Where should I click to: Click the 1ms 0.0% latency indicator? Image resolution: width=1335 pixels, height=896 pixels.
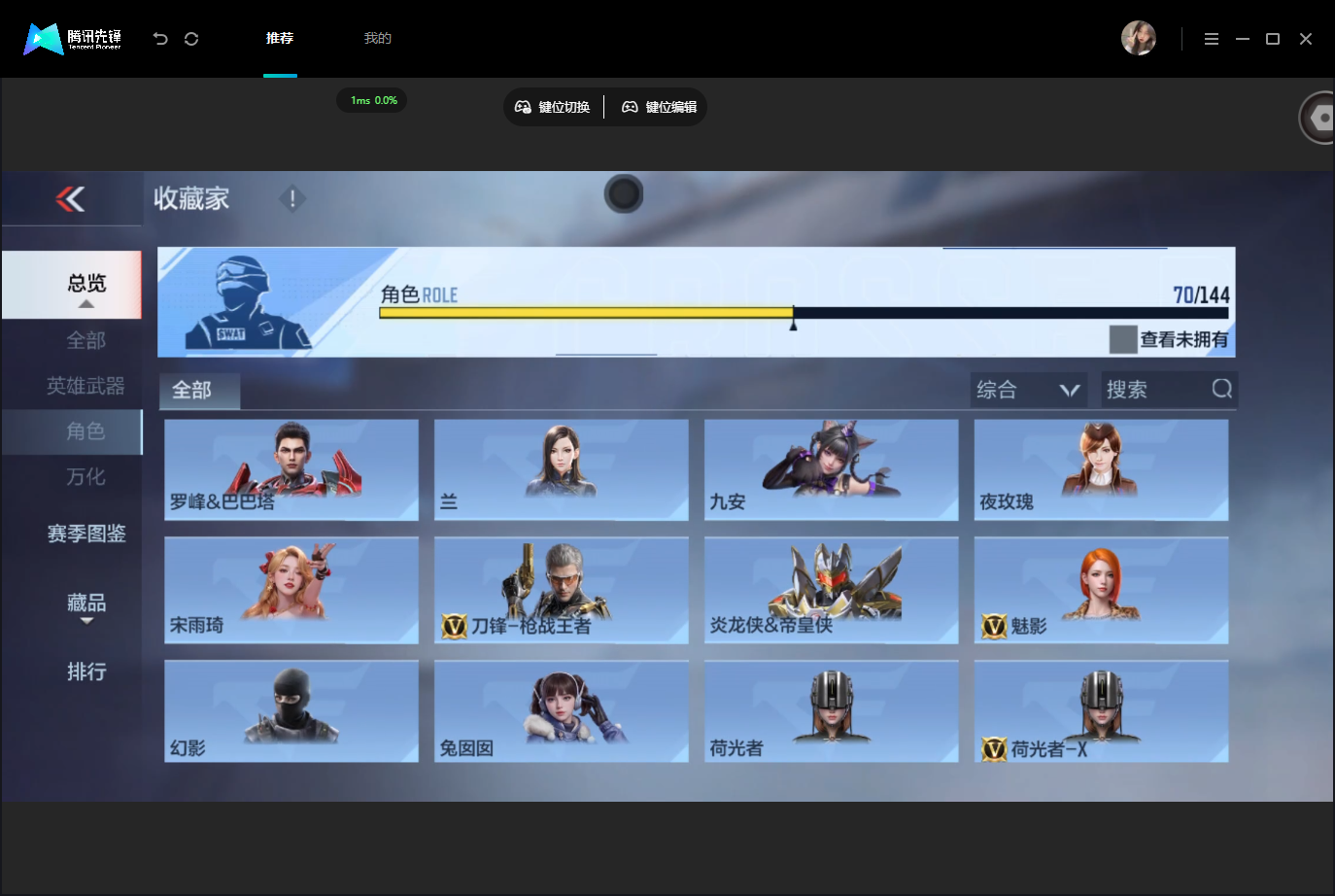(373, 100)
